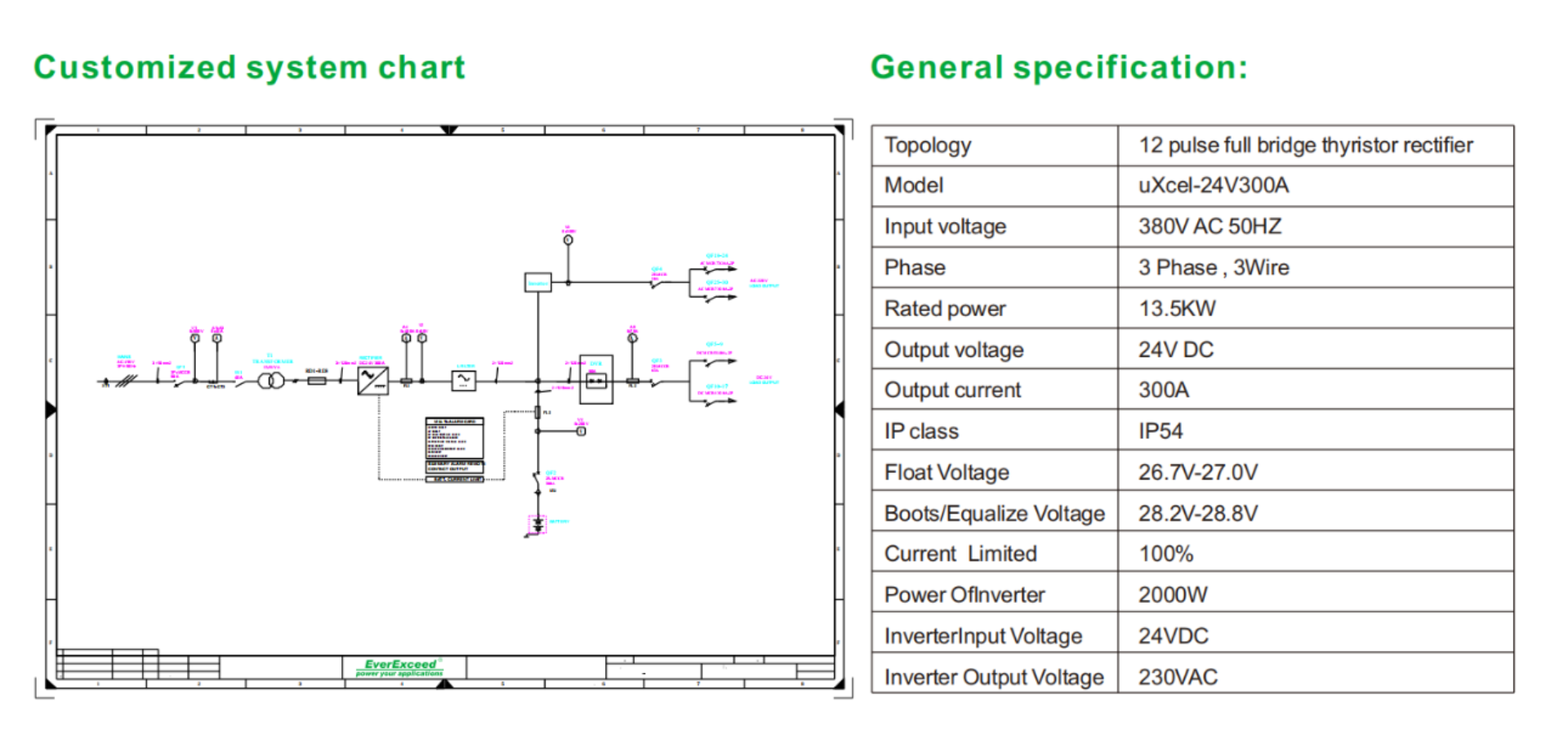The width and height of the screenshot is (1568, 735).
Task: Click the Float Voltage row label
Action: 947,472
